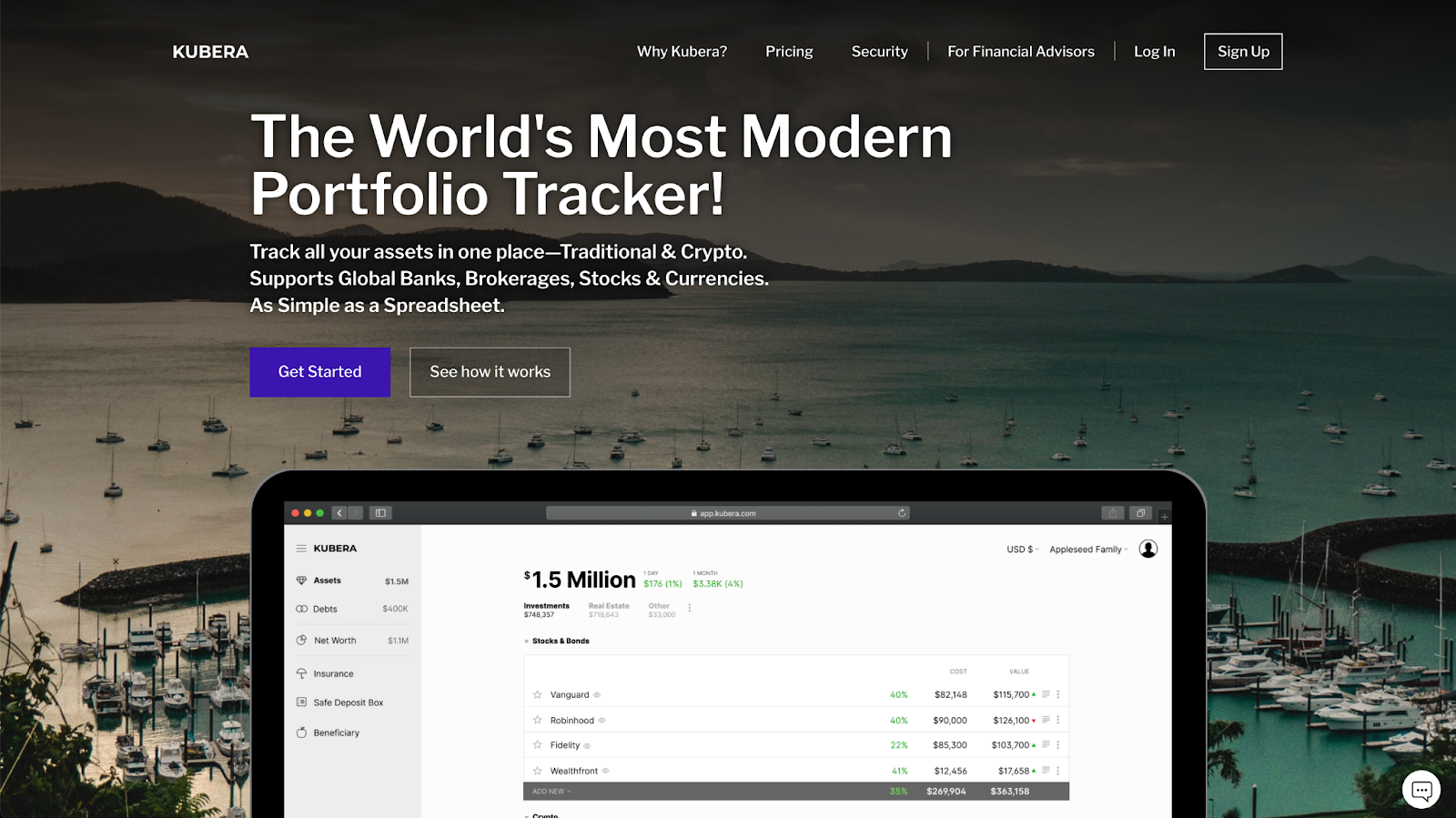Click the 1 day change $176 (1%)
The height and width of the screenshot is (818, 1456).
(x=662, y=584)
